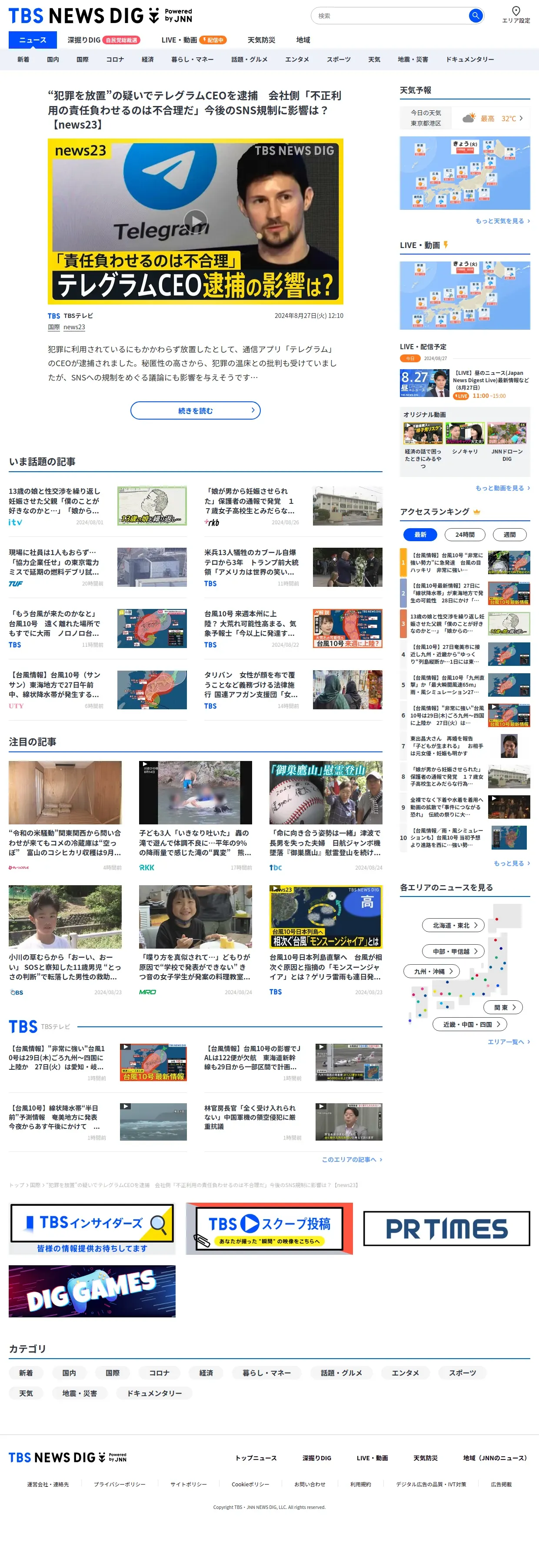
Task: Focus the 検索 search input field
Action: [390, 16]
